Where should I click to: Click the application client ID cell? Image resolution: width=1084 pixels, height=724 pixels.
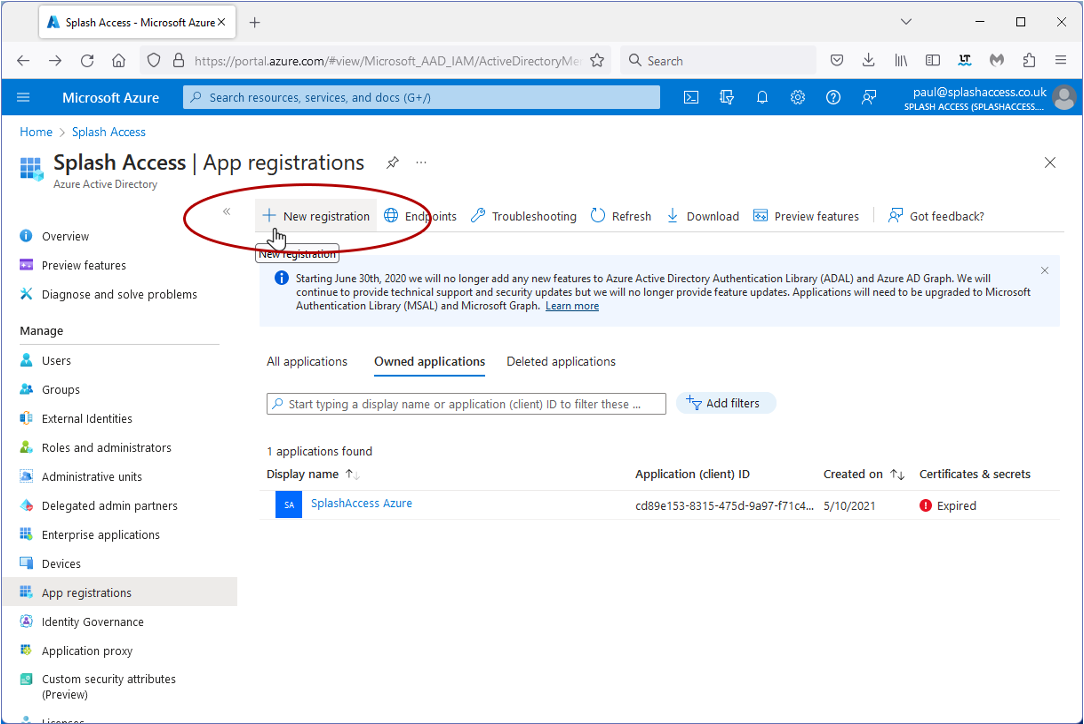[x=725, y=506]
